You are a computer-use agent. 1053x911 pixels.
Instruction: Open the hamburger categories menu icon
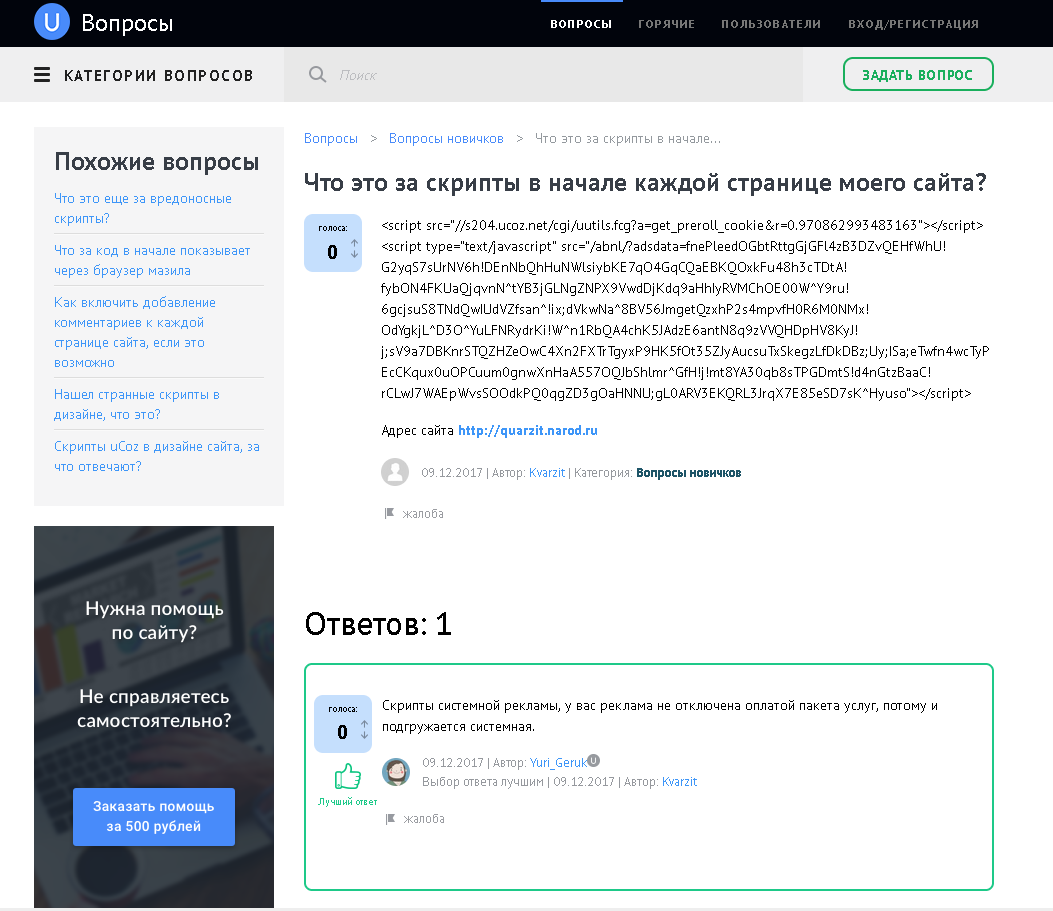coord(42,75)
